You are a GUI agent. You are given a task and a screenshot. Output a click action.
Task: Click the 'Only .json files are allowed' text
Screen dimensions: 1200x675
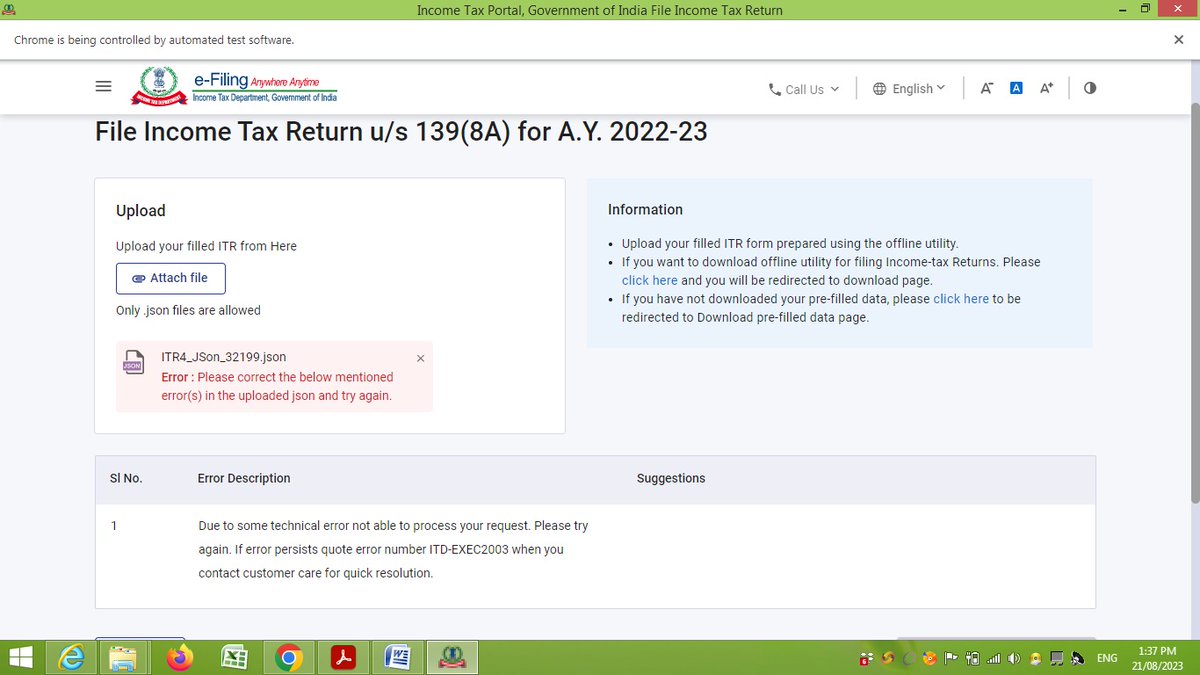click(x=188, y=310)
